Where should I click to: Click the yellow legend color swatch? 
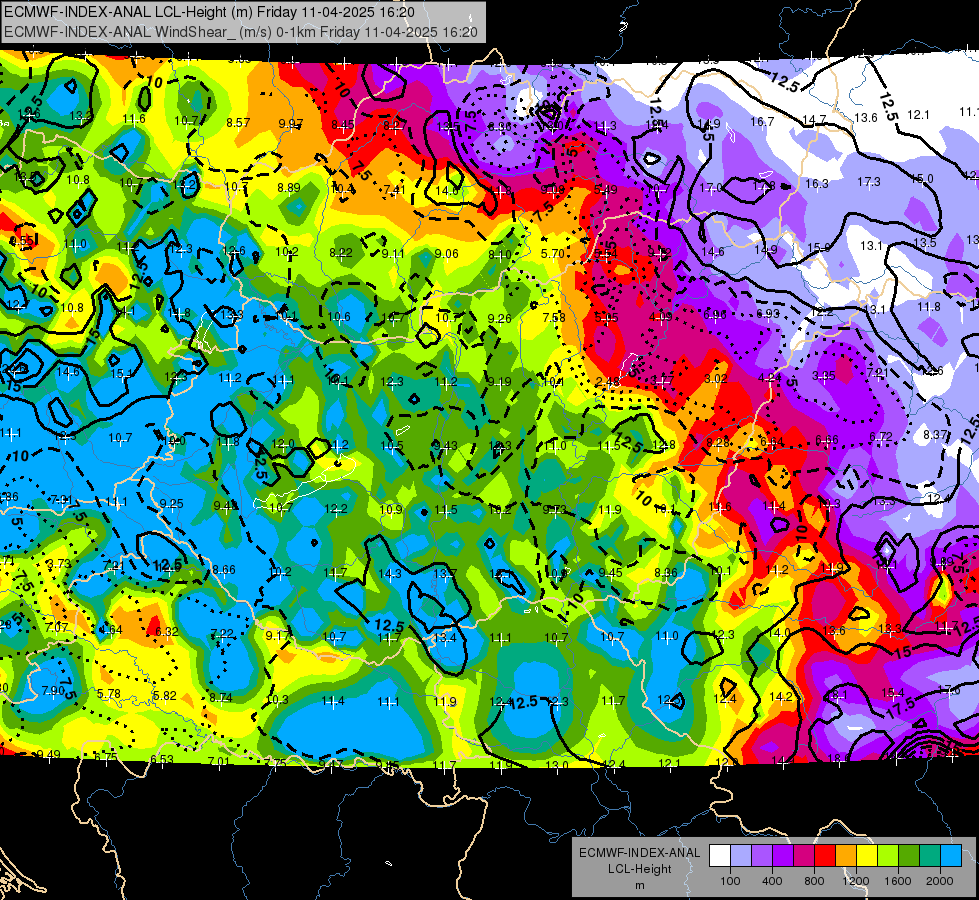click(x=867, y=855)
